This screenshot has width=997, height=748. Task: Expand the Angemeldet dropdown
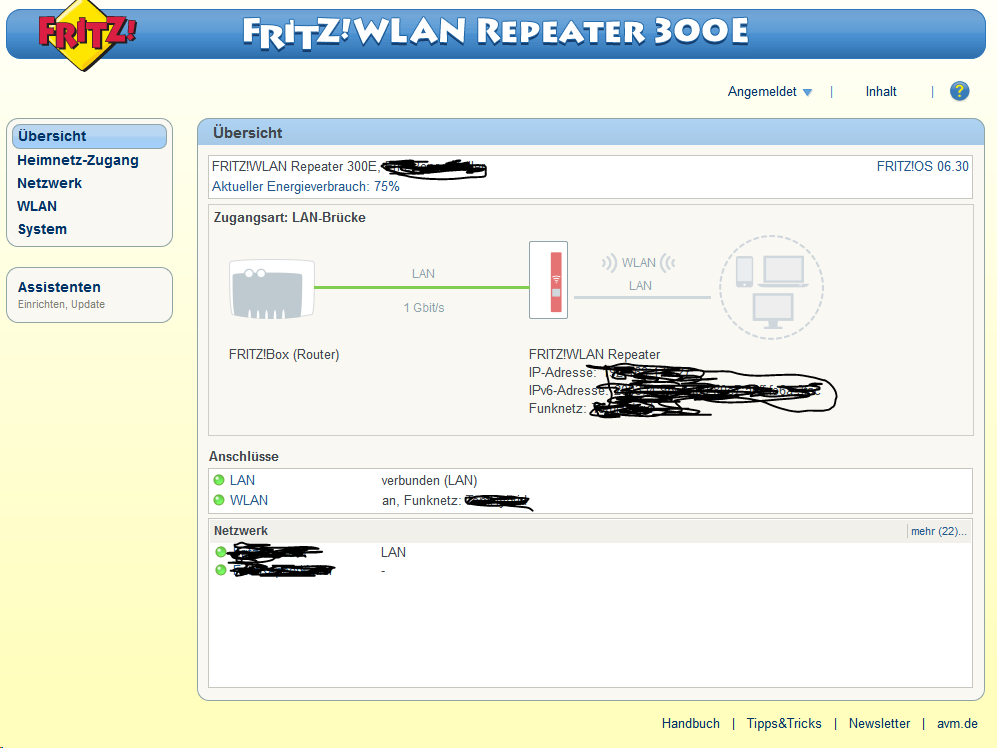[769, 92]
